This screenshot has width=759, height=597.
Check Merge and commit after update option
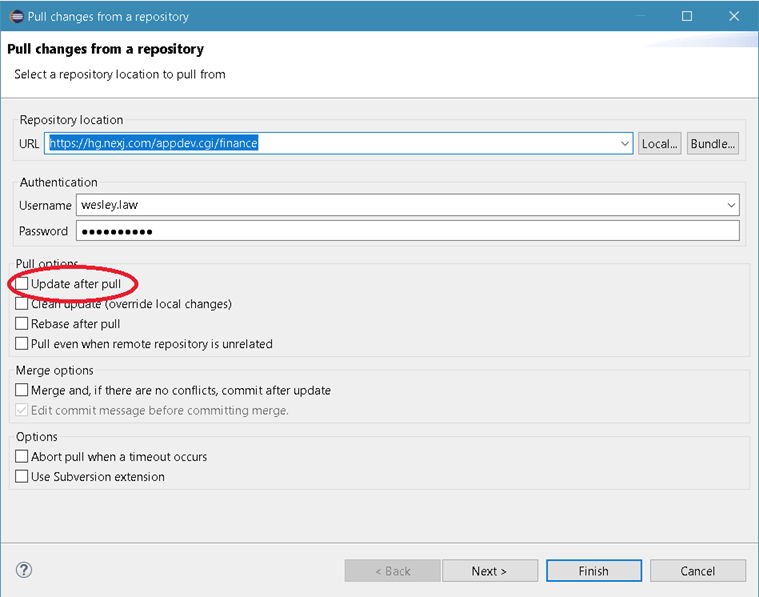(22, 391)
